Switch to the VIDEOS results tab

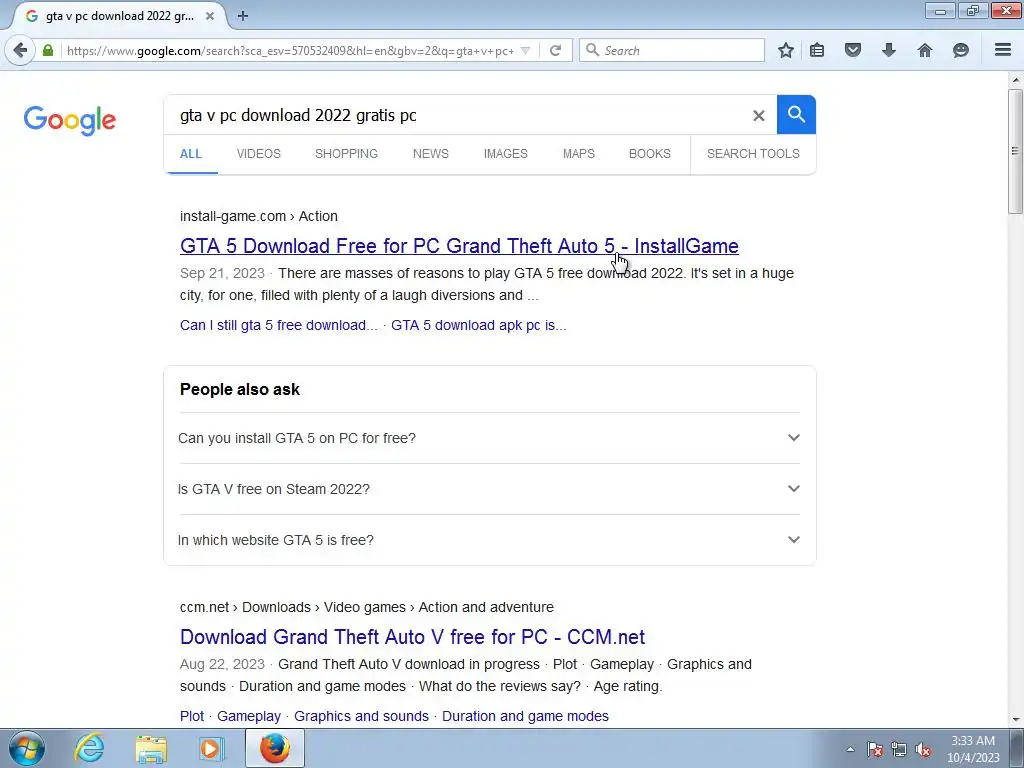click(x=259, y=153)
